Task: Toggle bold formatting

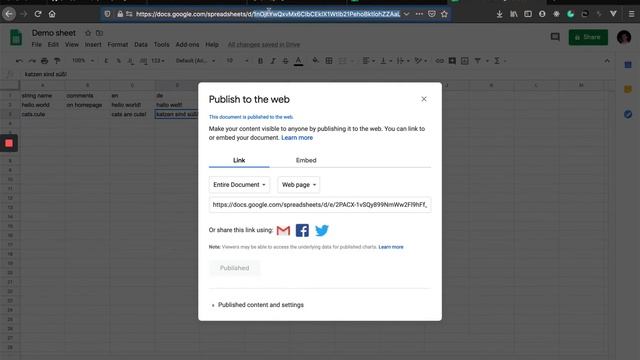Action: coord(260,61)
